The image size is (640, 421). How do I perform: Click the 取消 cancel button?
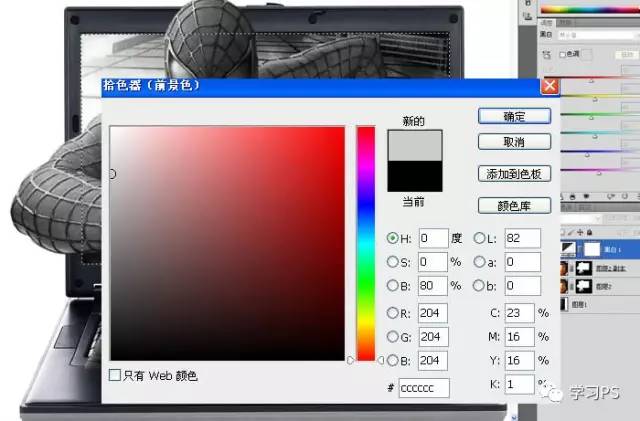click(x=514, y=142)
